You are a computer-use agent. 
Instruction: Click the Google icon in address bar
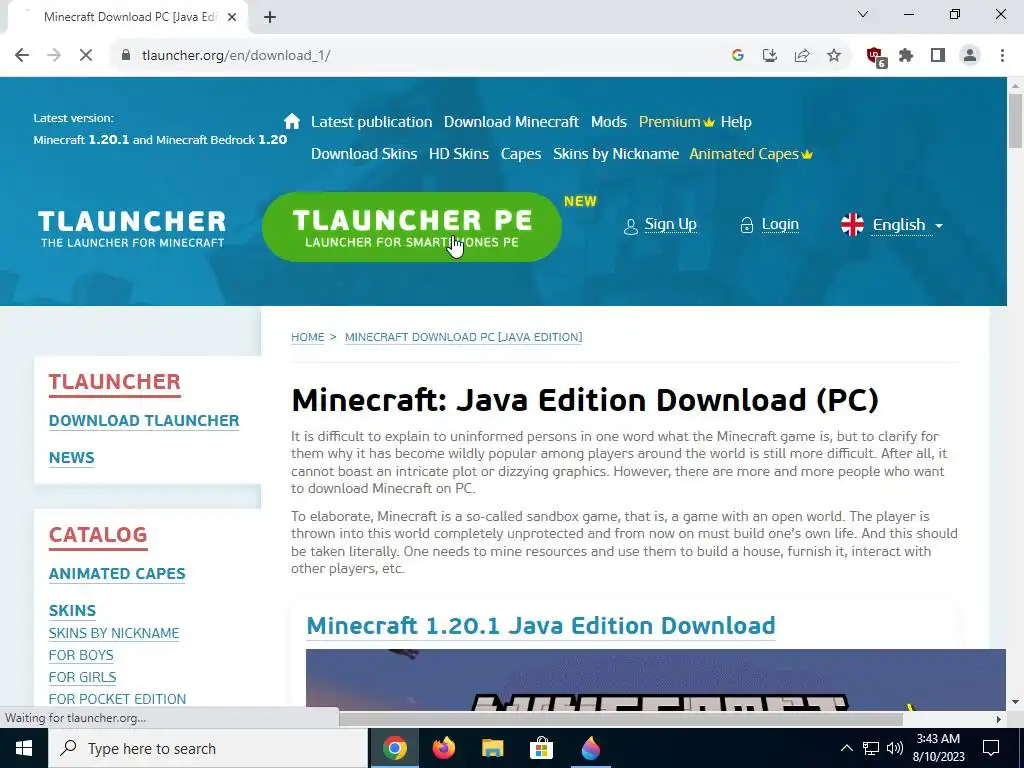[738, 56]
